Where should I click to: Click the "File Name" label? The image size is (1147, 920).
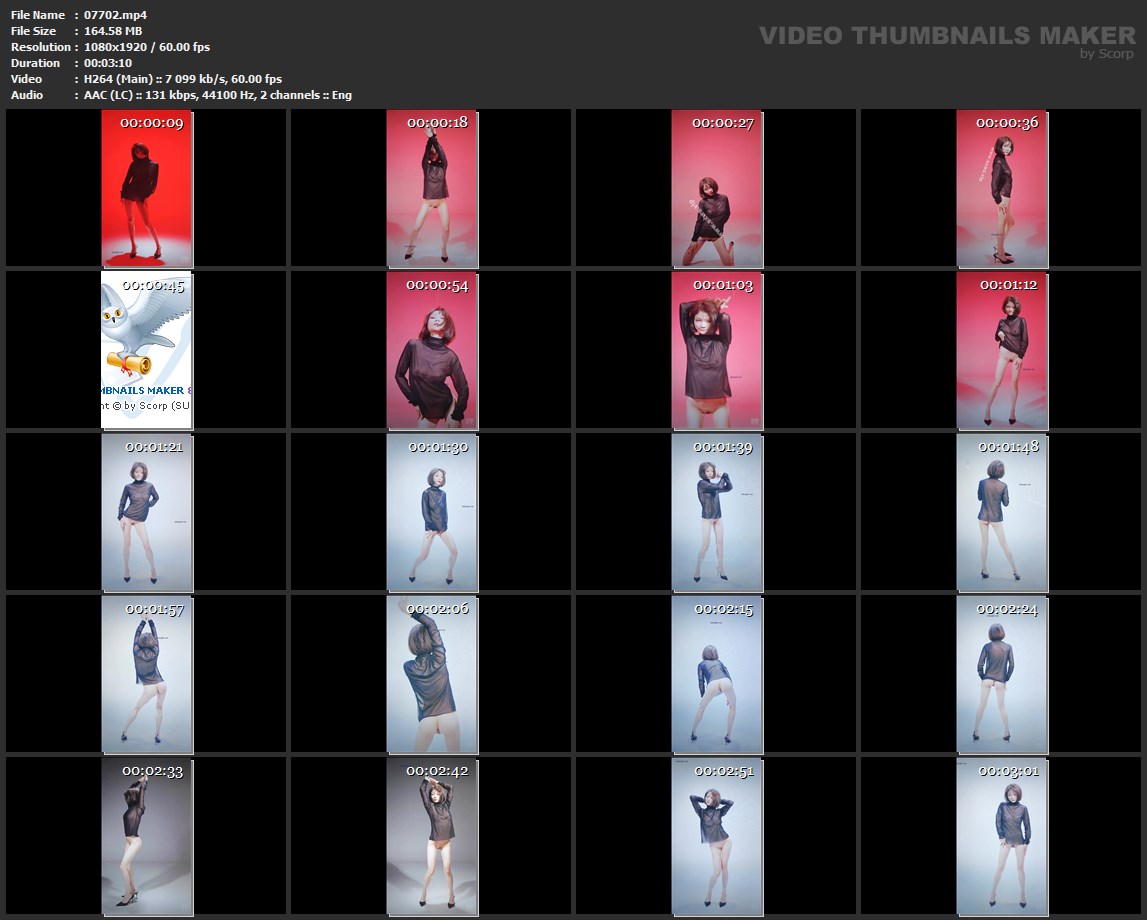(38, 15)
